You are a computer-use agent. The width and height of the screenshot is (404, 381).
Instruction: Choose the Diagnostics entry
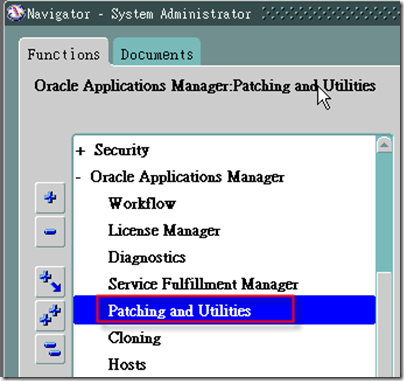pyautogui.click(x=147, y=257)
